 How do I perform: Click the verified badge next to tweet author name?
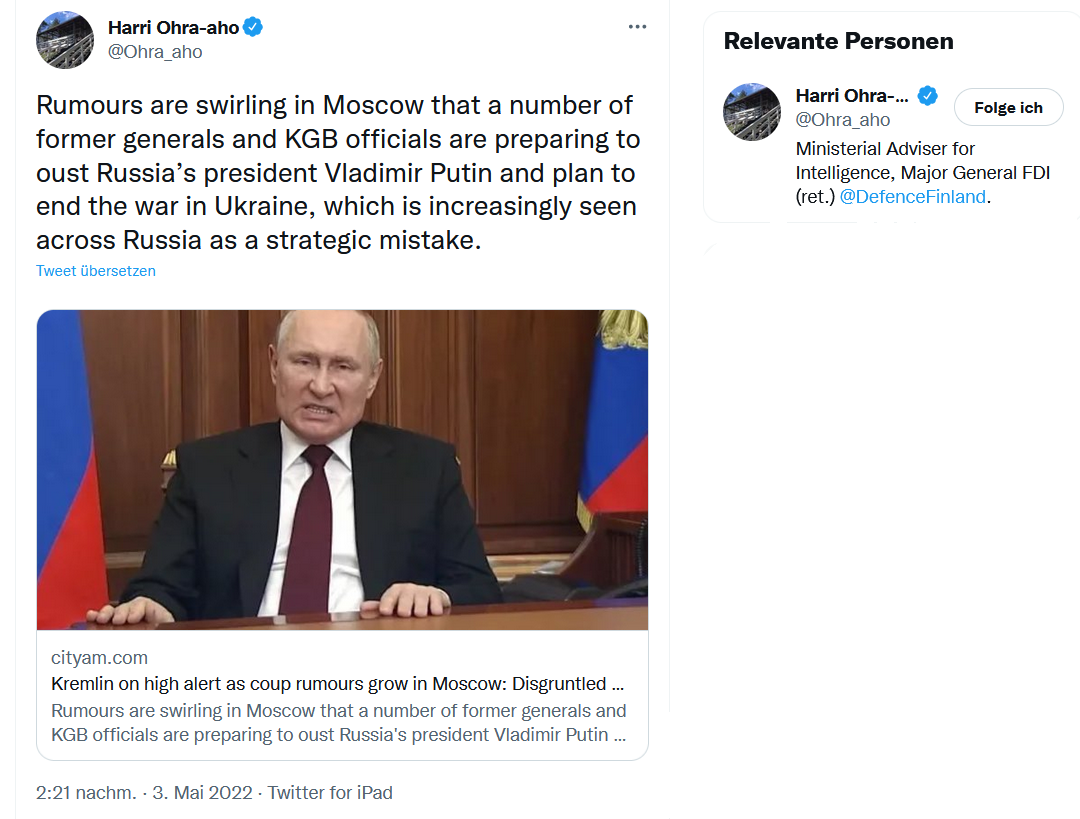(x=253, y=28)
